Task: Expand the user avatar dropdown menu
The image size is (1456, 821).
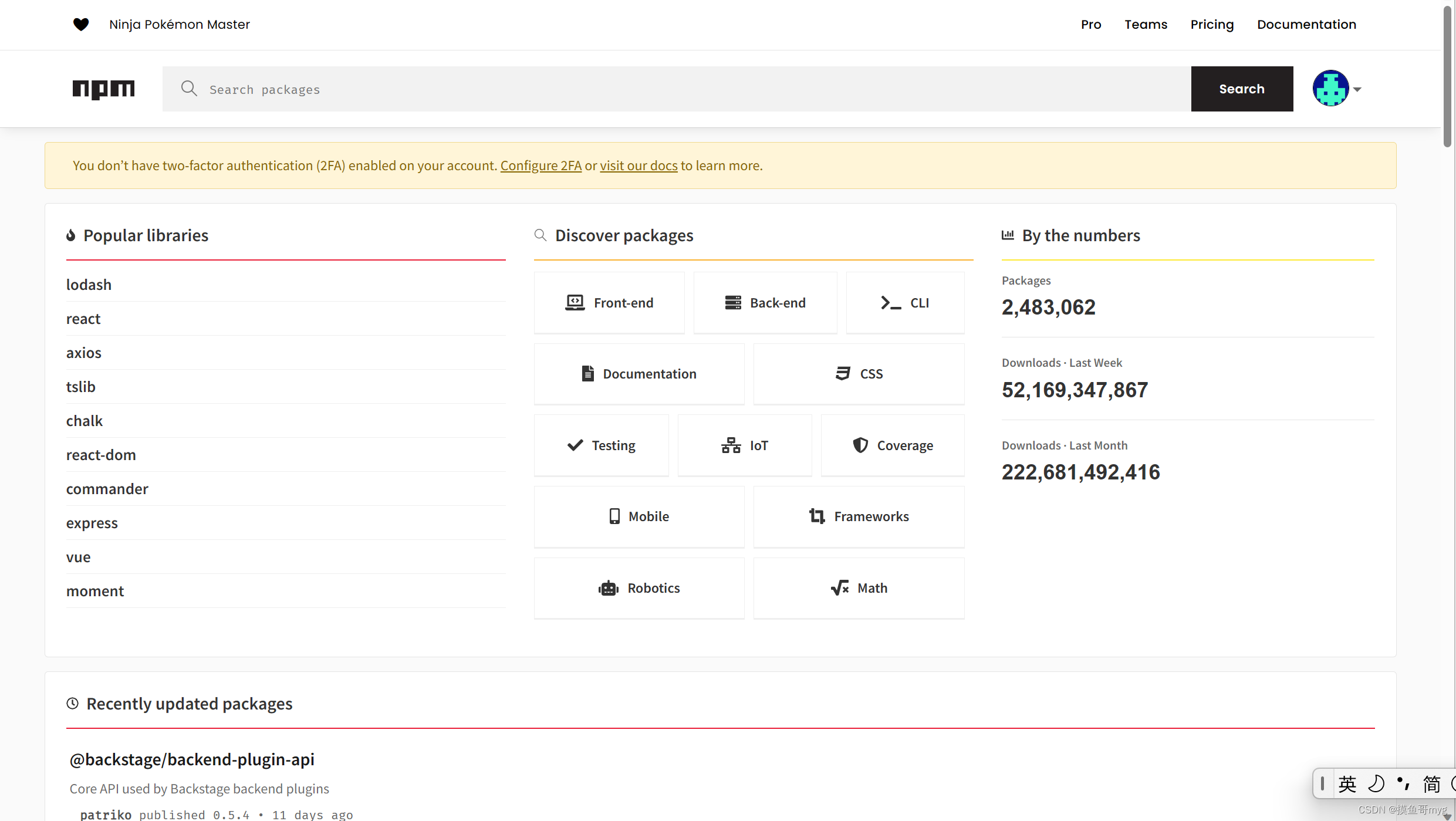Action: click(x=1330, y=89)
